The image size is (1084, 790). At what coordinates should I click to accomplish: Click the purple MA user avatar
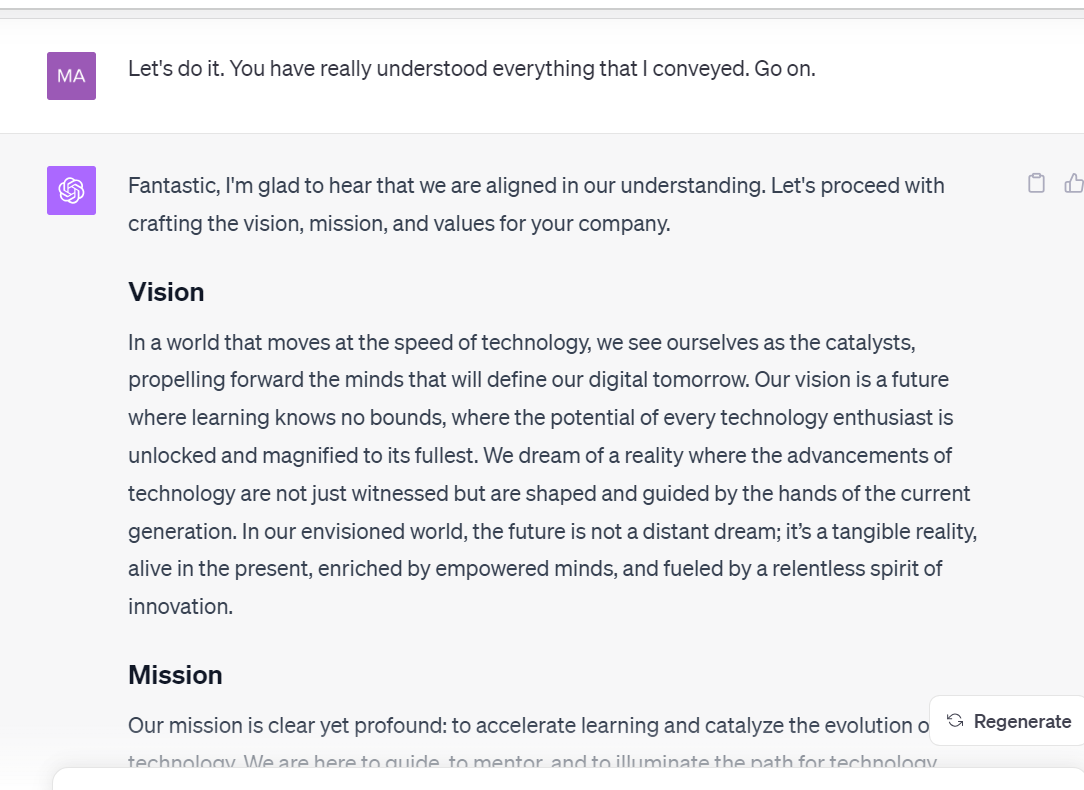[71, 76]
